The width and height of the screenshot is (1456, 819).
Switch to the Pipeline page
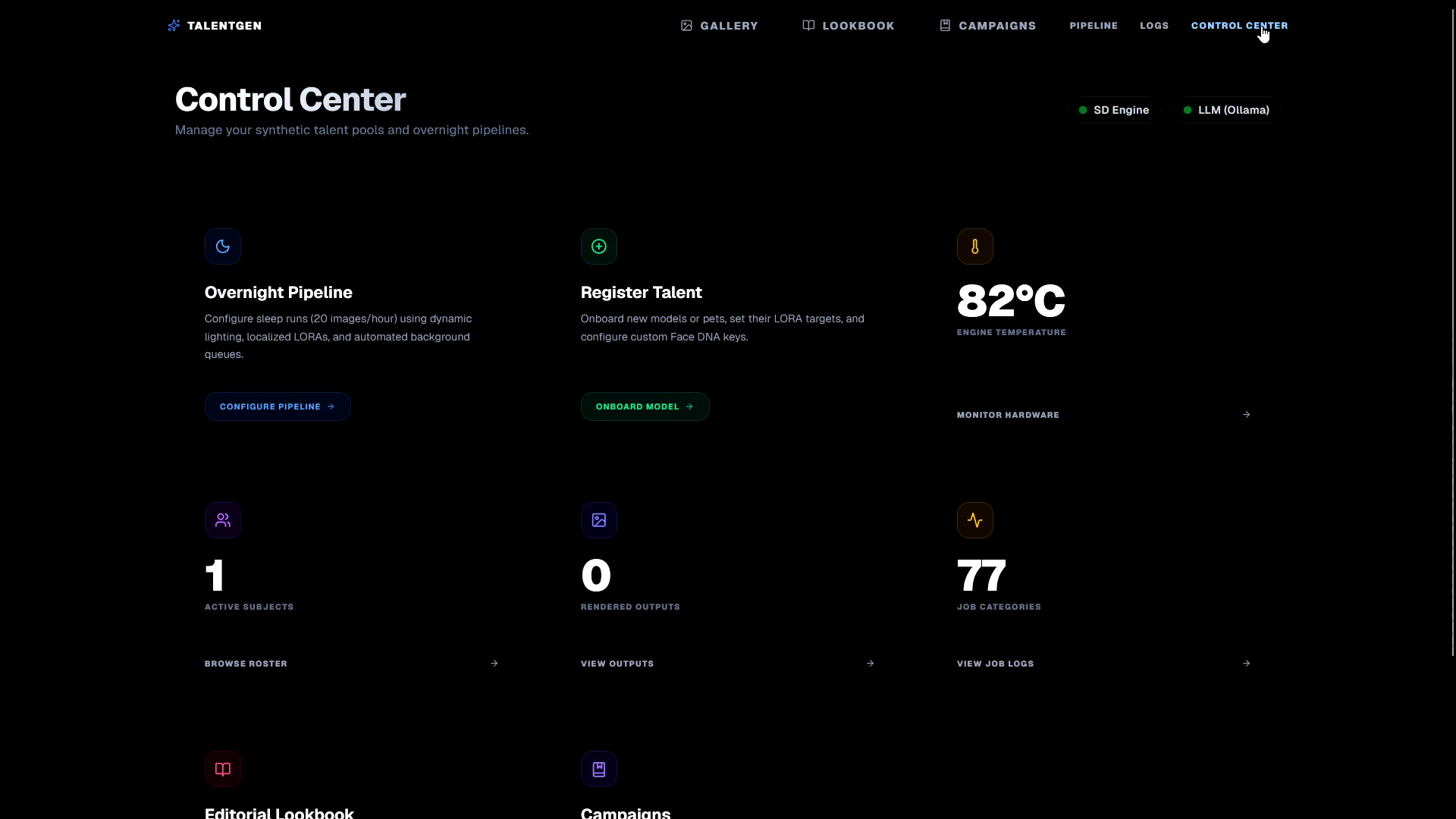pyautogui.click(x=1094, y=26)
